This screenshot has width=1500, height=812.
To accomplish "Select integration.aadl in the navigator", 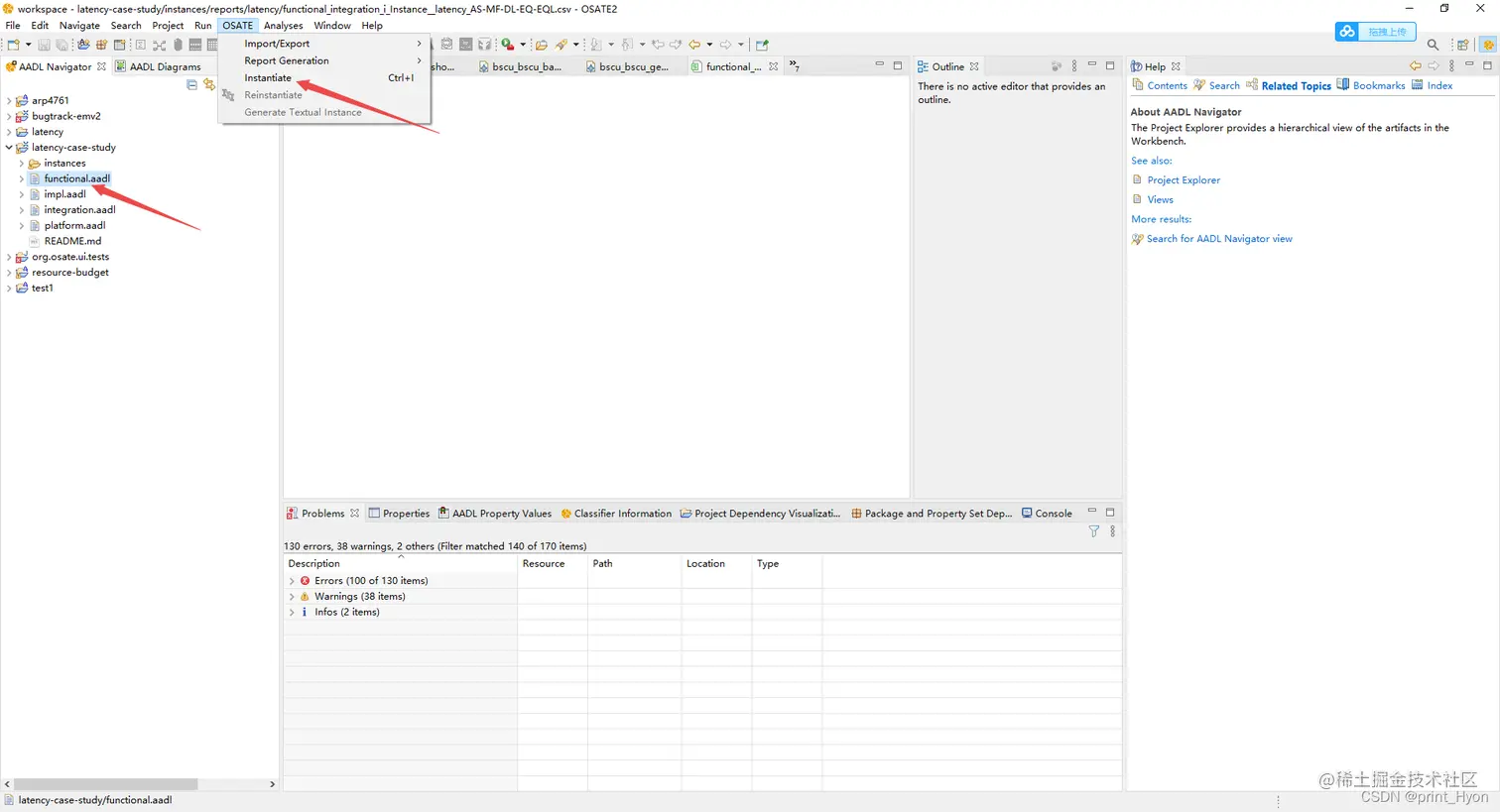I will [x=79, y=210].
